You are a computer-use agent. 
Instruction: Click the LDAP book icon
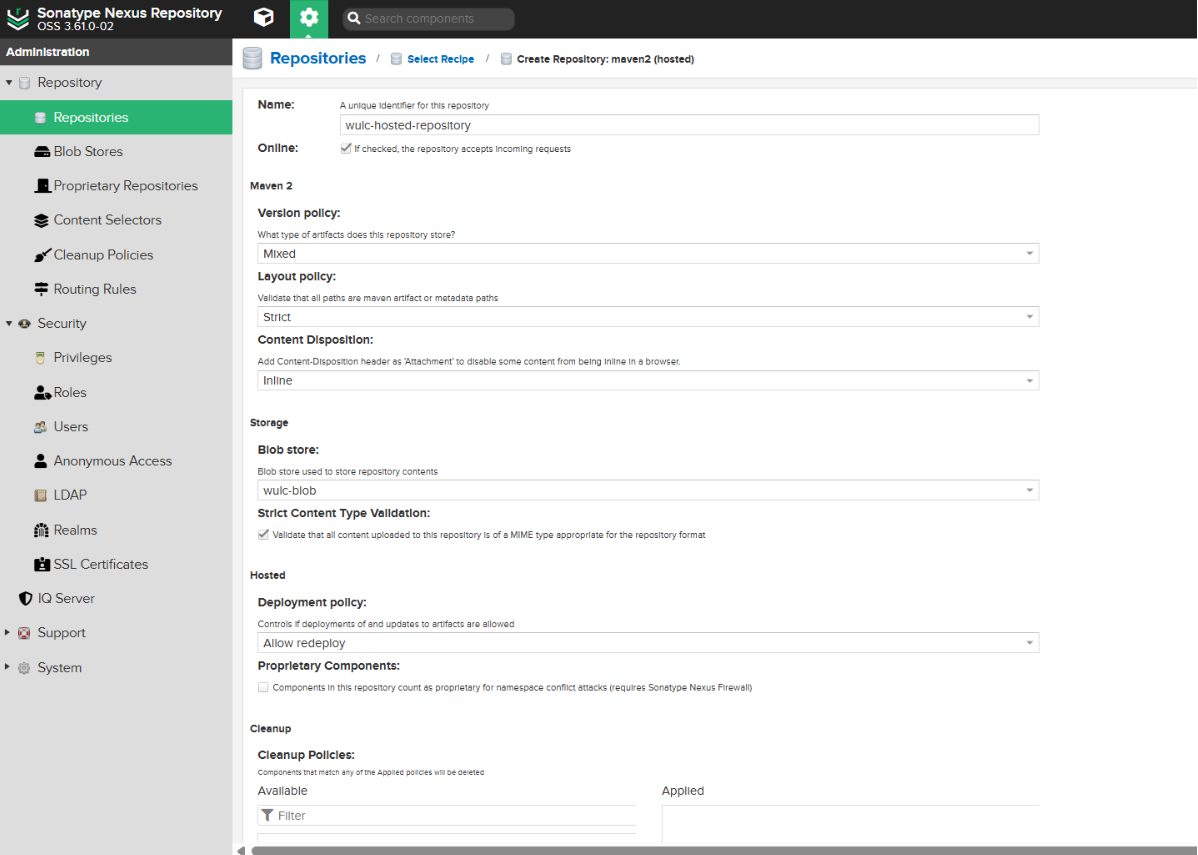point(40,495)
